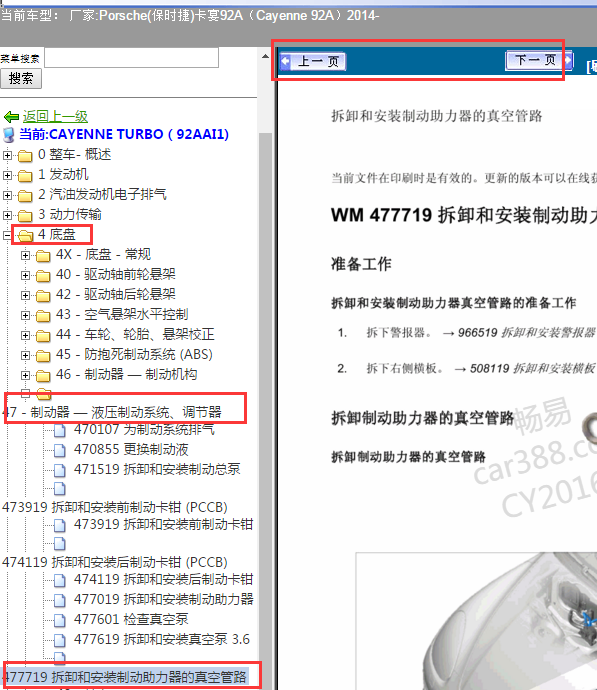Click folder icon of 0 整车-概述

point(25,155)
